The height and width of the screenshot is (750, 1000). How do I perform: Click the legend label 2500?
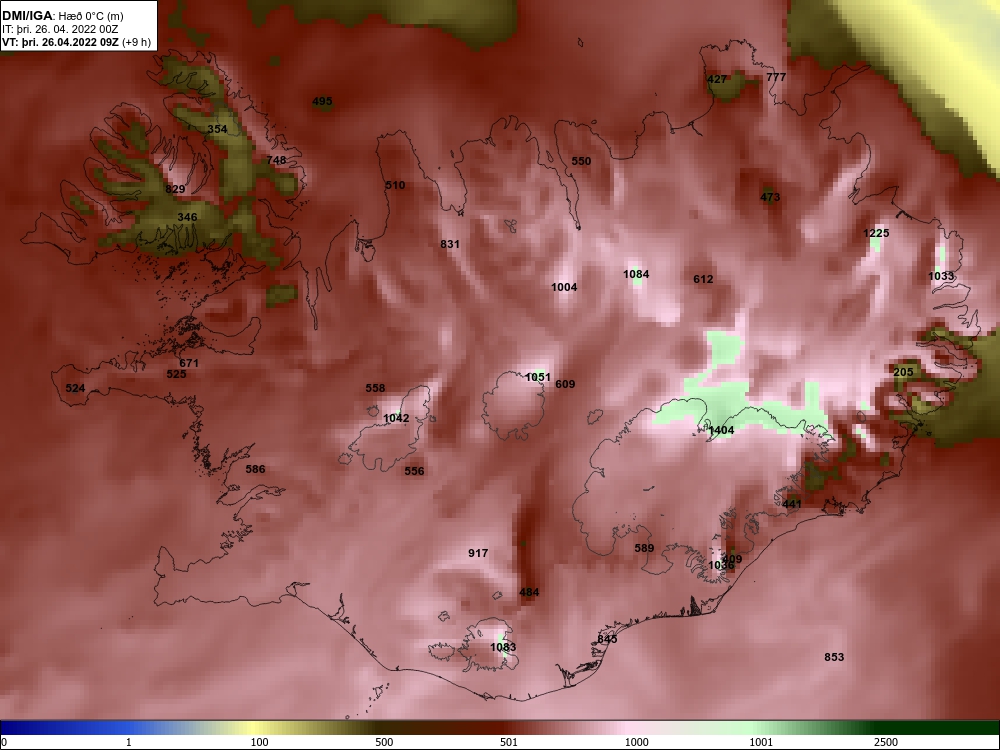click(886, 742)
